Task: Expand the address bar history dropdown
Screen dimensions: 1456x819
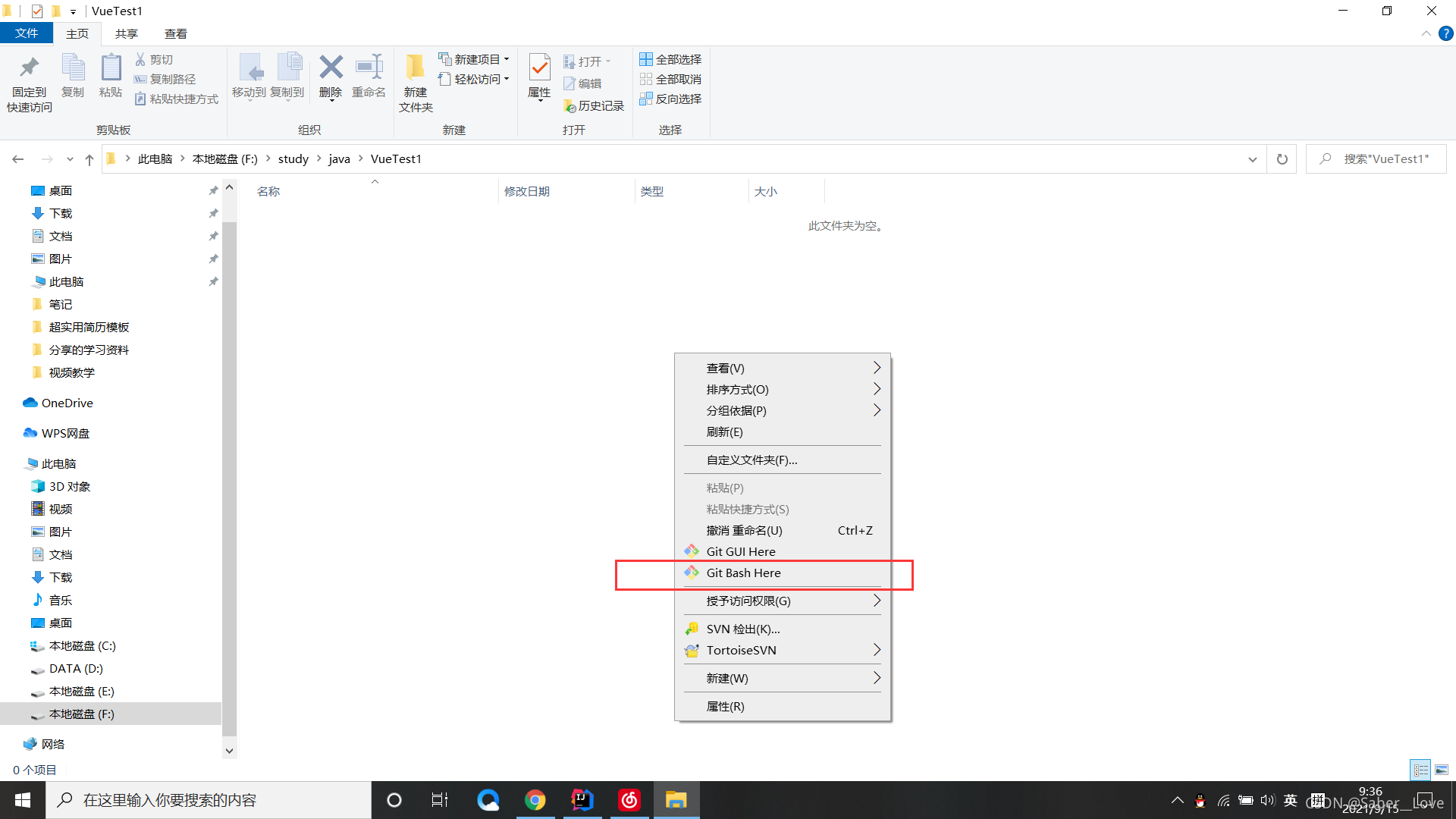Action: pos(1252,159)
